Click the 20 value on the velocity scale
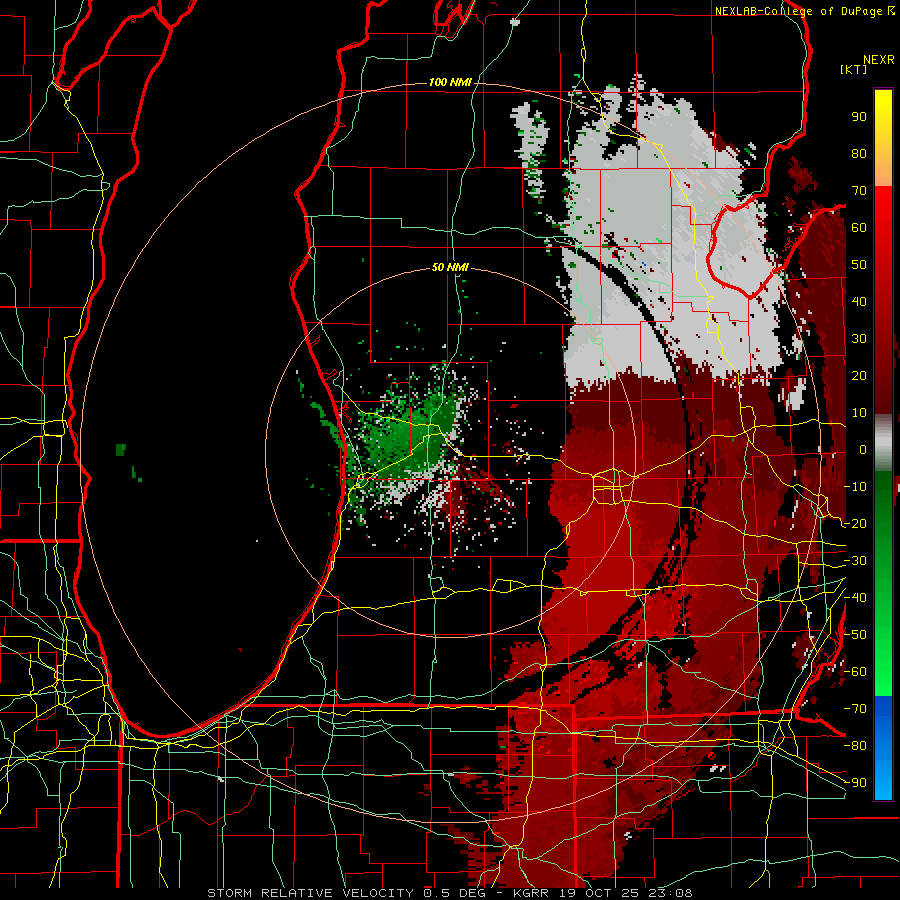900x900 pixels. (859, 375)
